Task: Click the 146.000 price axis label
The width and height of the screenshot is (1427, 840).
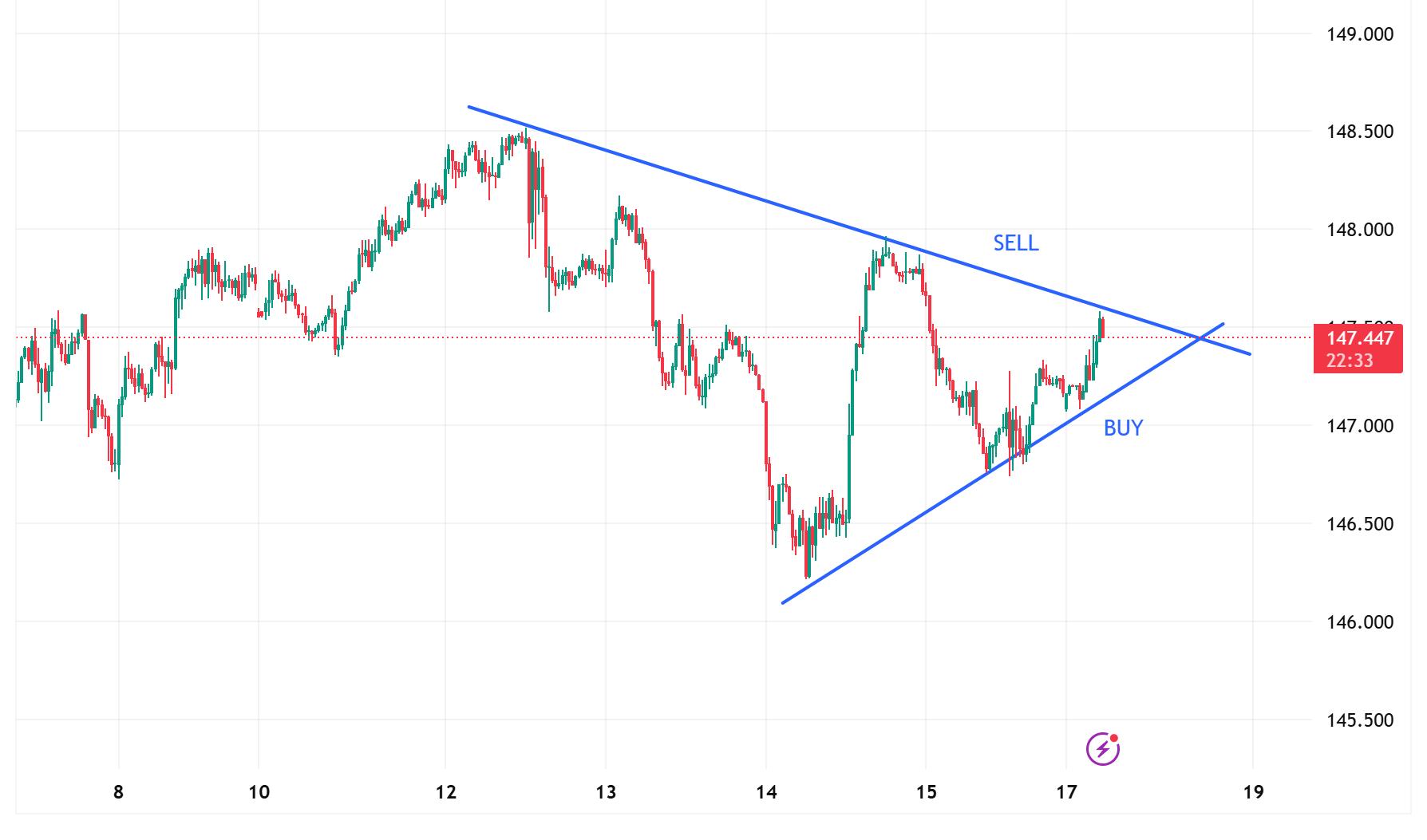Action: tap(1359, 622)
